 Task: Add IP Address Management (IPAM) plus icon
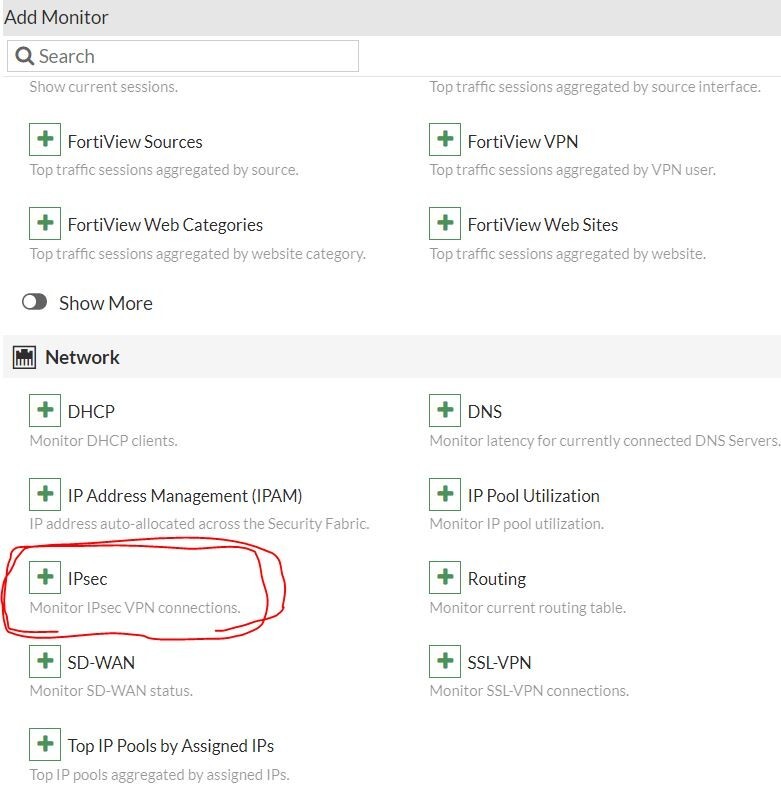45,494
